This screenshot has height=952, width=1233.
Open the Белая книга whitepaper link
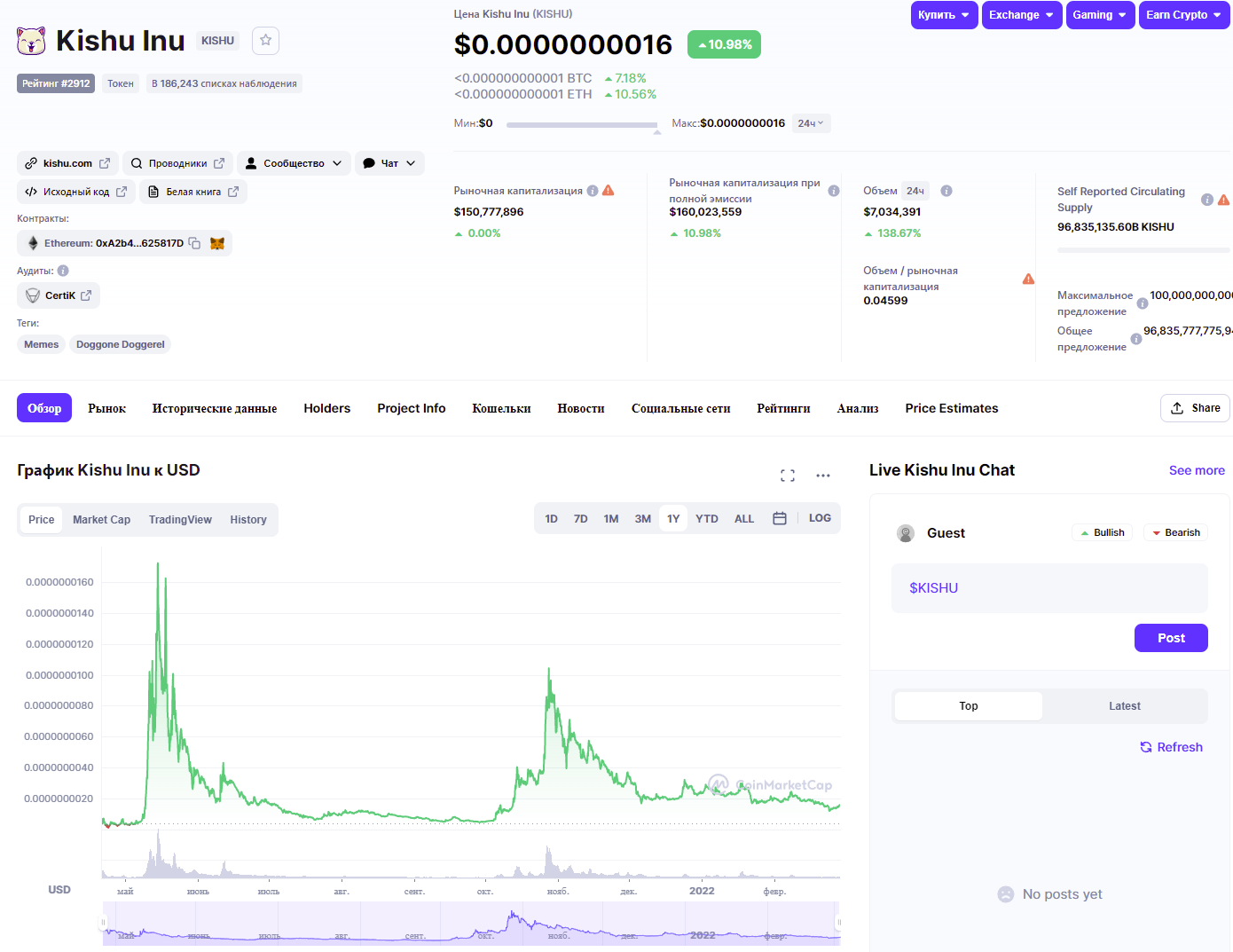tap(193, 192)
